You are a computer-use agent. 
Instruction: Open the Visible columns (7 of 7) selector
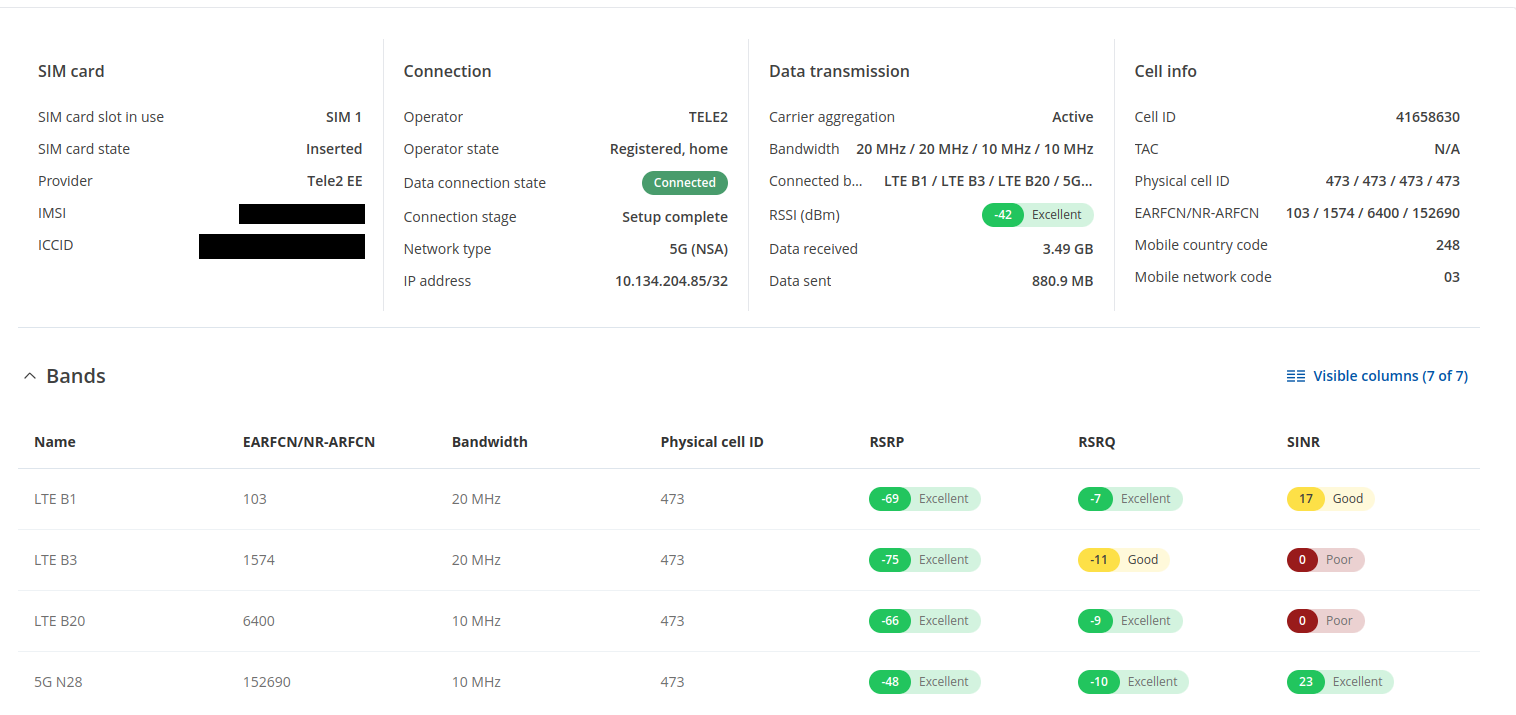pyautogui.click(x=1377, y=376)
